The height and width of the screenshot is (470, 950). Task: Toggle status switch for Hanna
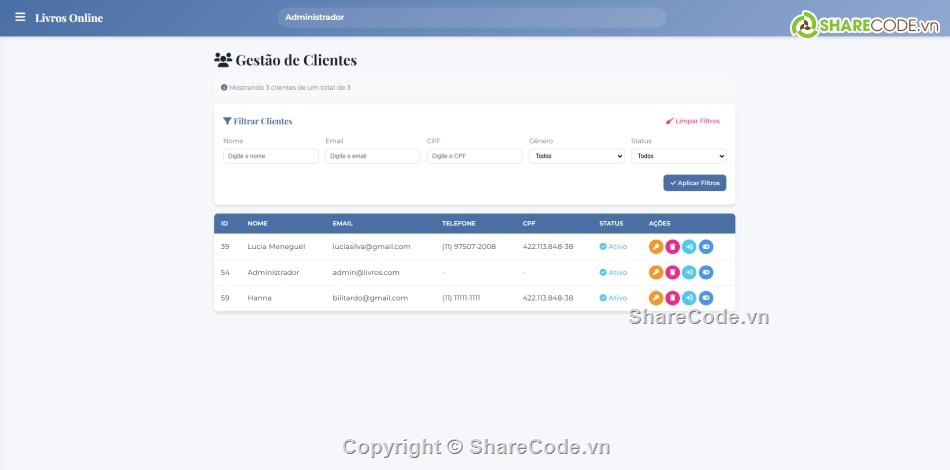706,297
